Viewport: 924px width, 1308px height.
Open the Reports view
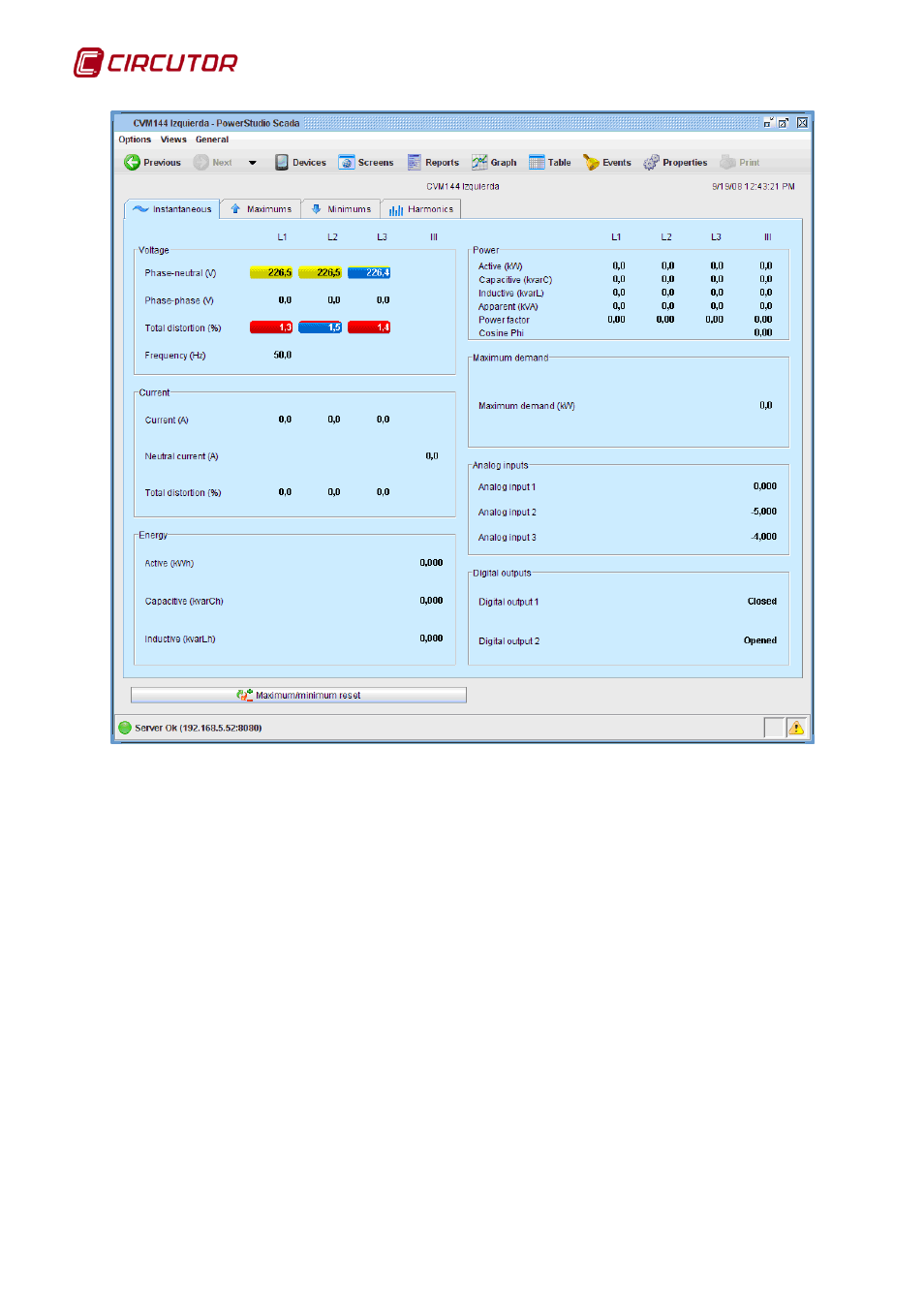pyautogui.click(x=433, y=163)
